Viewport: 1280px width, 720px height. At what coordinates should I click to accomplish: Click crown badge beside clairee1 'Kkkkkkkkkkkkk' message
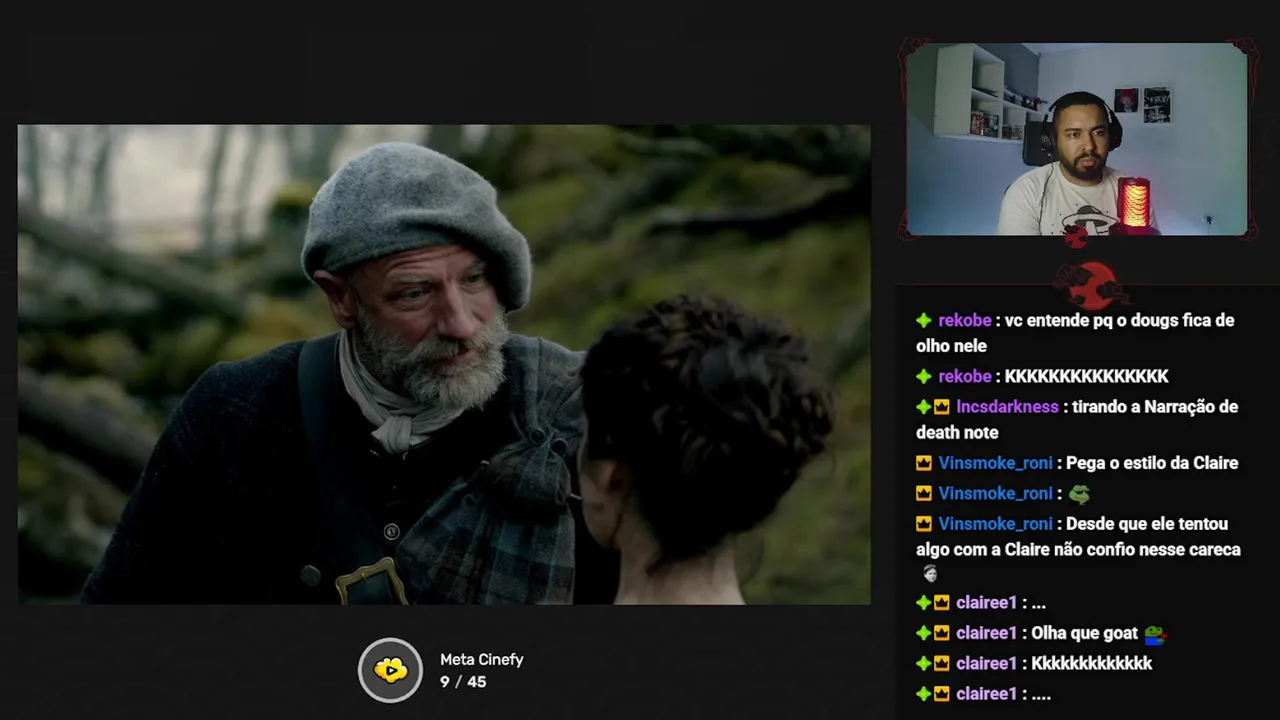coord(942,663)
